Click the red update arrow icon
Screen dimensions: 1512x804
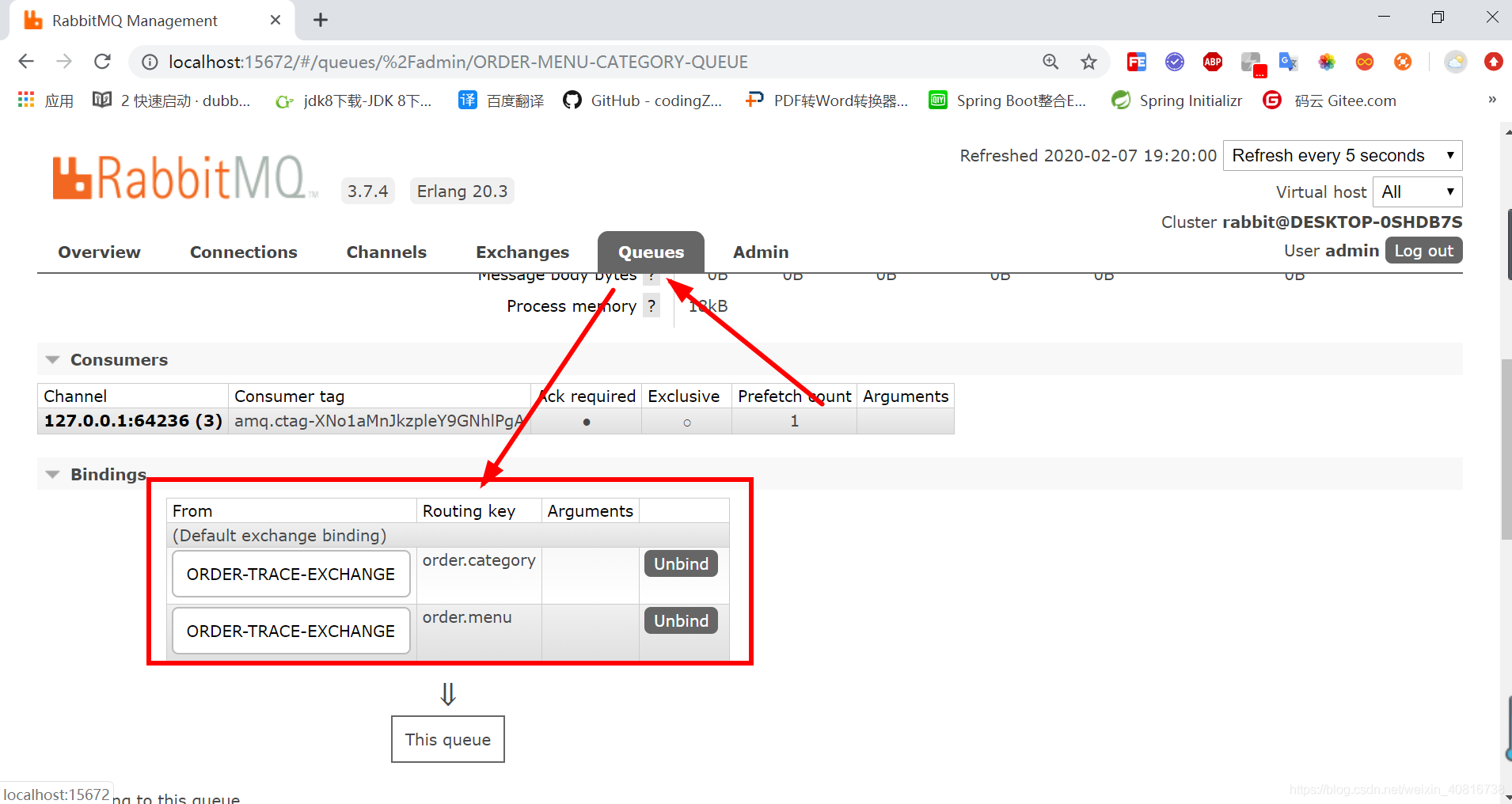point(1493,62)
